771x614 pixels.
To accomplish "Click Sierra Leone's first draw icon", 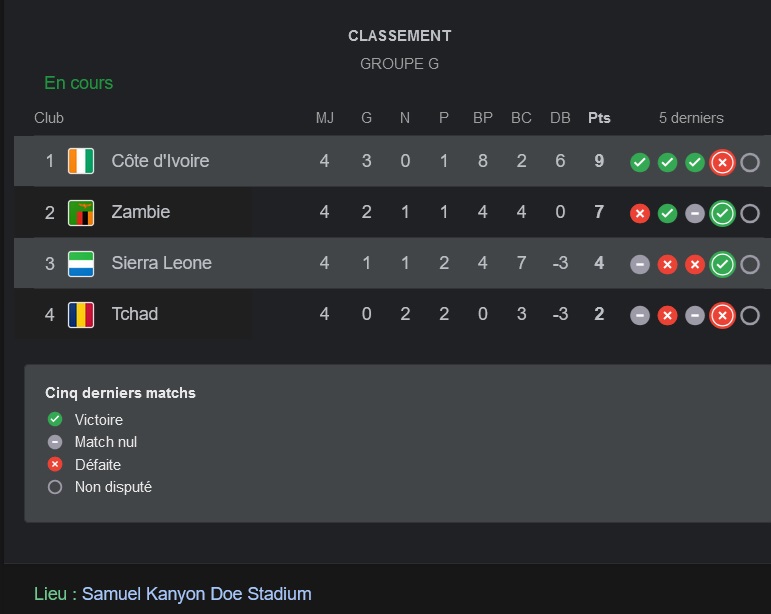I will coord(640,264).
